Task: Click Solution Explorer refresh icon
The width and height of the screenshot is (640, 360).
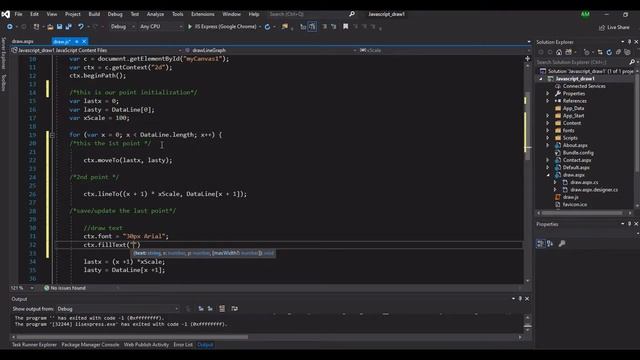Action: click(609, 52)
